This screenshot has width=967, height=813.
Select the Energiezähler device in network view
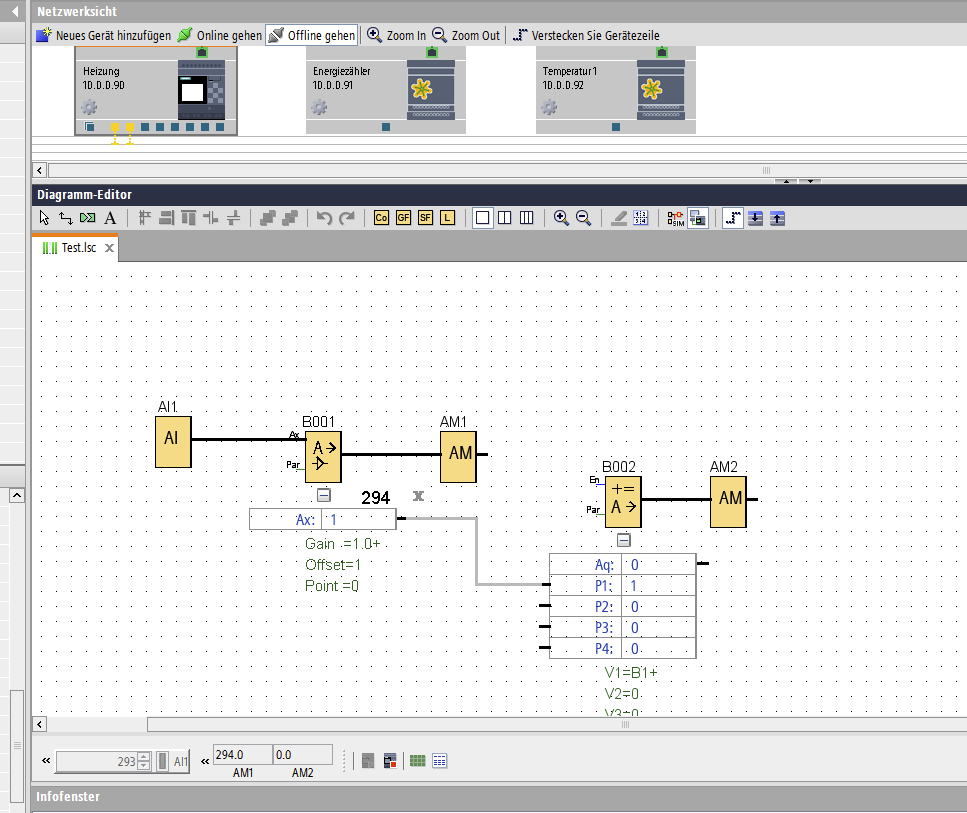385,90
